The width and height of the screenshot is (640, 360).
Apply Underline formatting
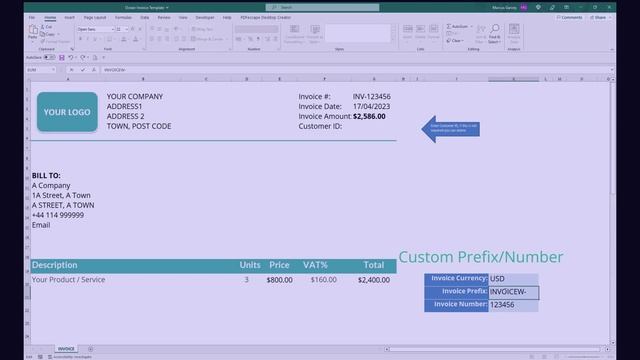pos(95,39)
